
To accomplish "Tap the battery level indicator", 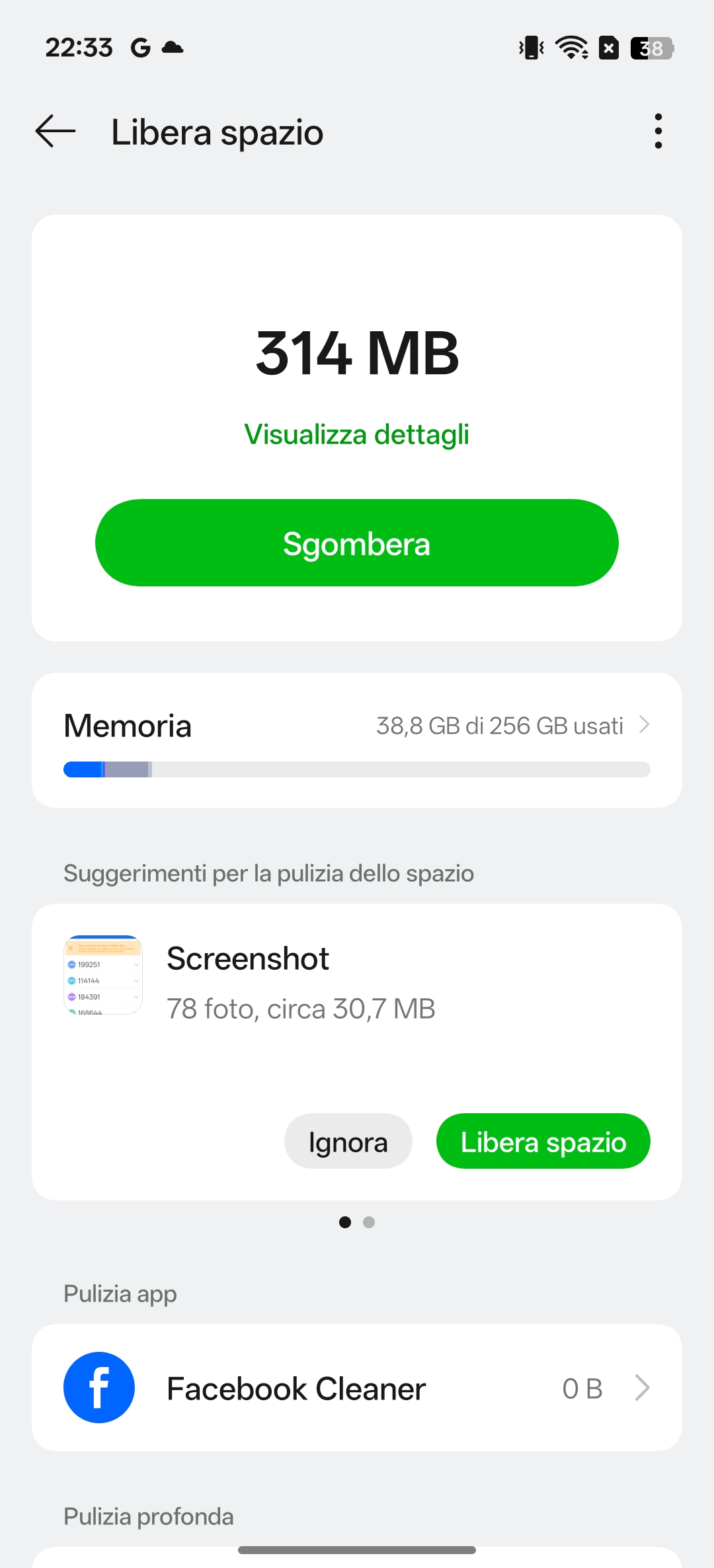I will [x=651, y=48].
